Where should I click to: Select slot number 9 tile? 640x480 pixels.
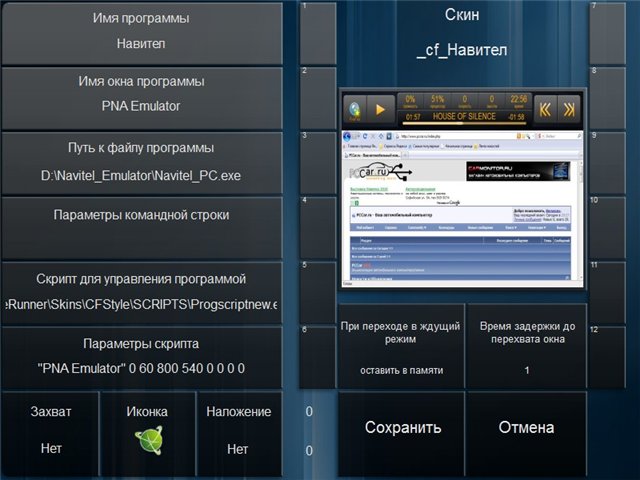tap(607, 162)
